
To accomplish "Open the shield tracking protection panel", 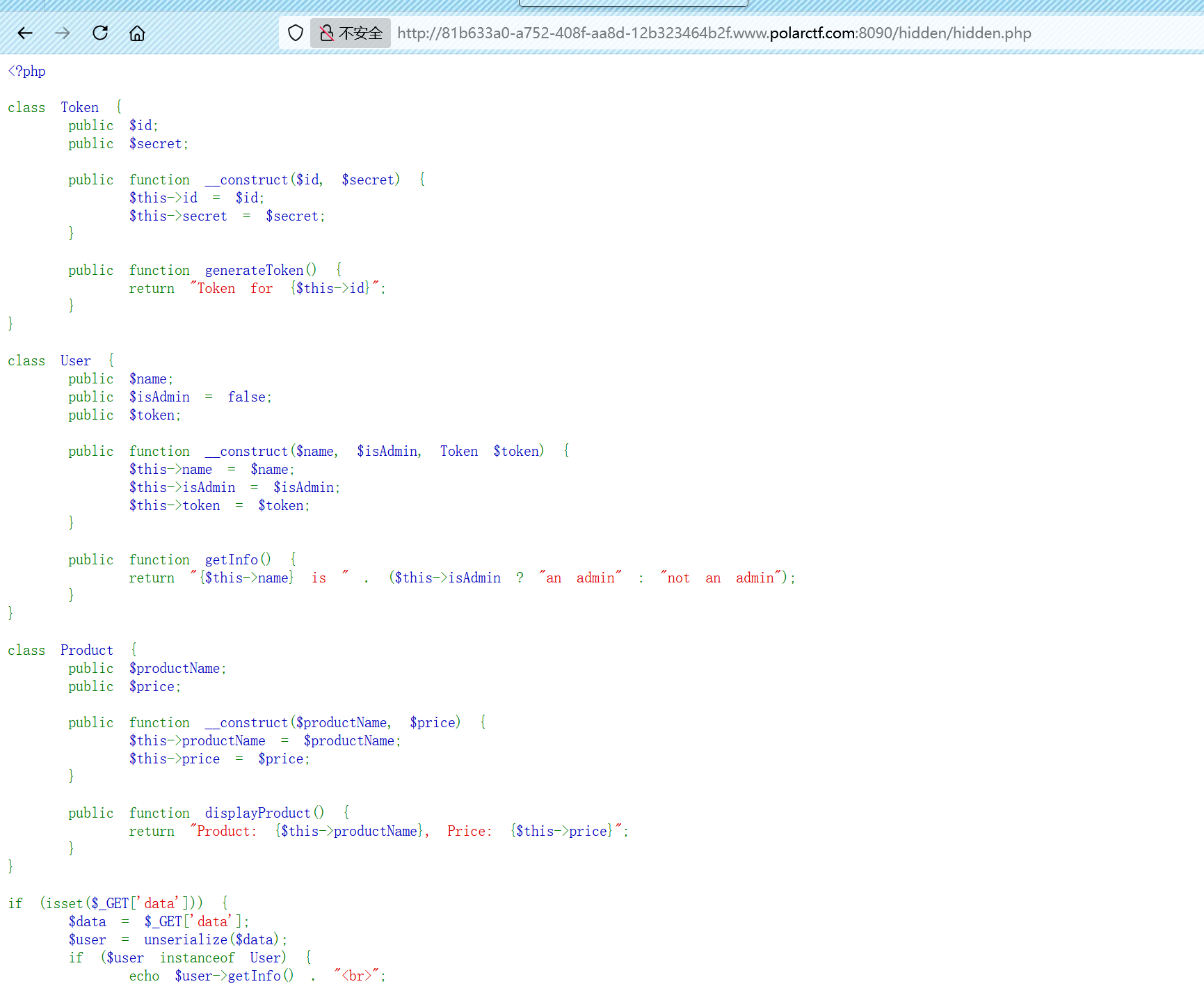I will tap(296, 33).
